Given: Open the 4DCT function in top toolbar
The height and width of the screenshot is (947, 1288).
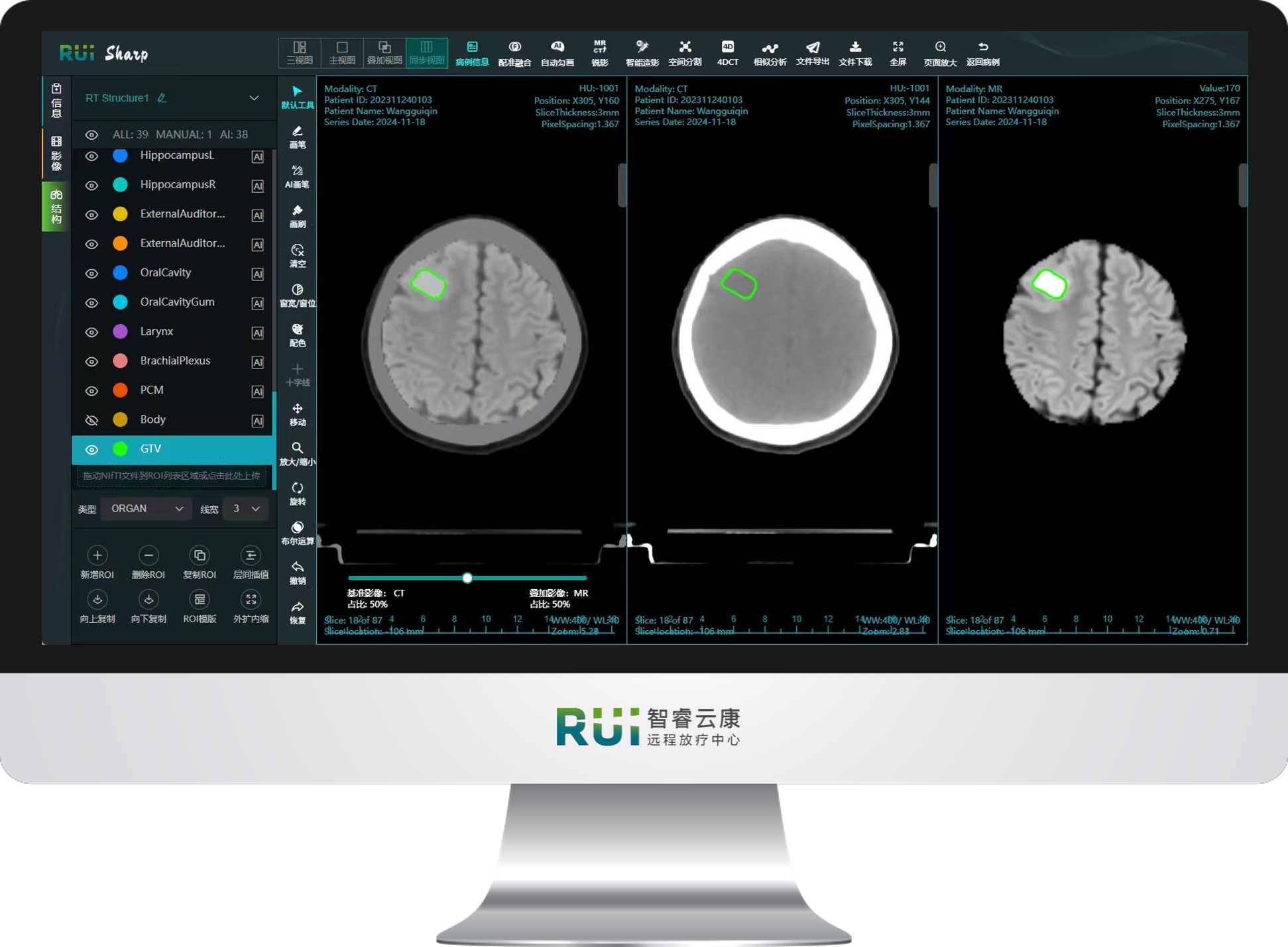Looking at the screenshot, I should (727, 52).
